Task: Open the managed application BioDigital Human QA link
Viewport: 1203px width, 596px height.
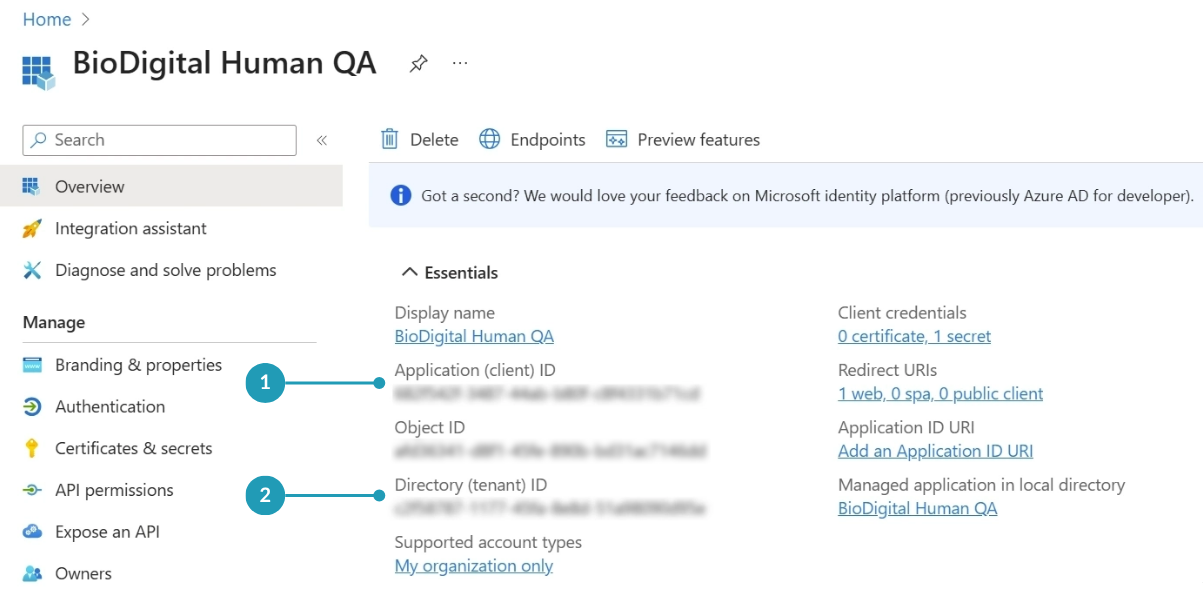Action: coord(917,508)
